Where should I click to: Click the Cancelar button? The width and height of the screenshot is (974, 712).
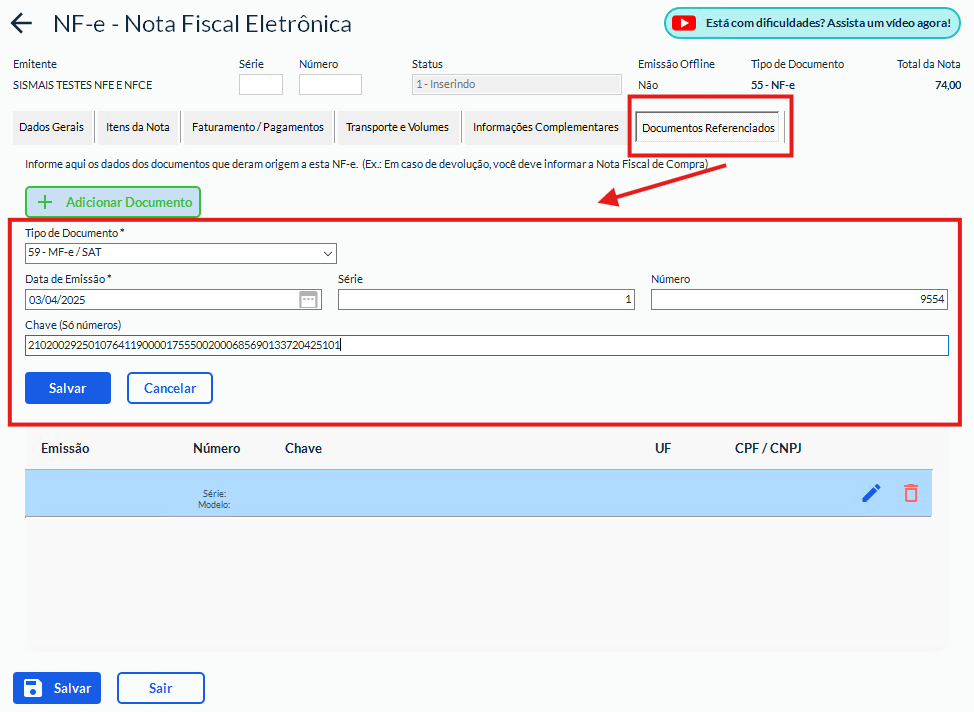coord(170,388)
